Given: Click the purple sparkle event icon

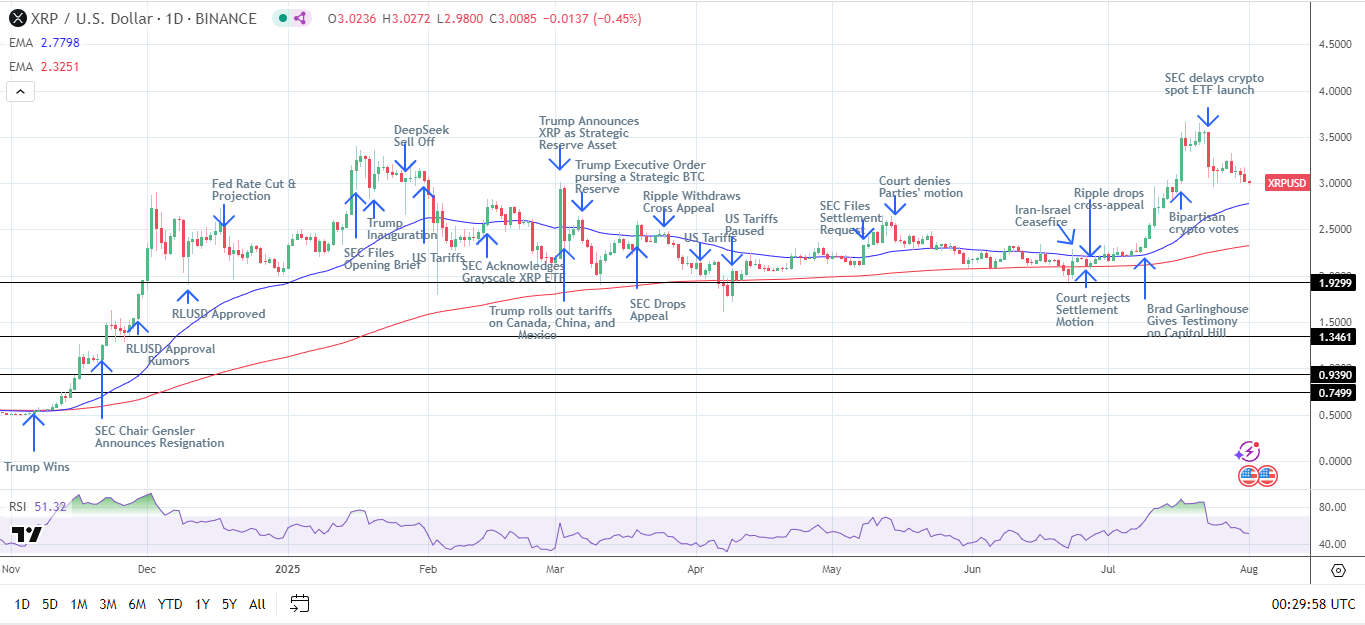Looking at the screenshot, I should point(1248,451).
